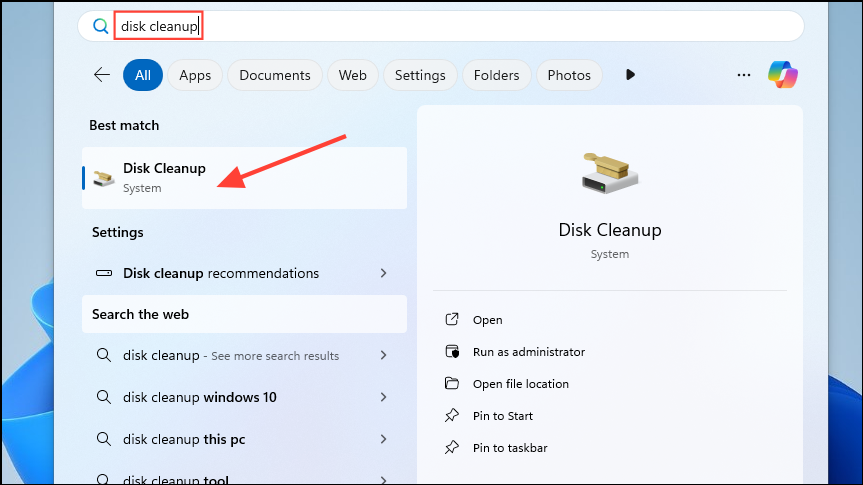863x485 pixels.
Task: Switch to the Folders filter tab
Action: click(496, 75)
